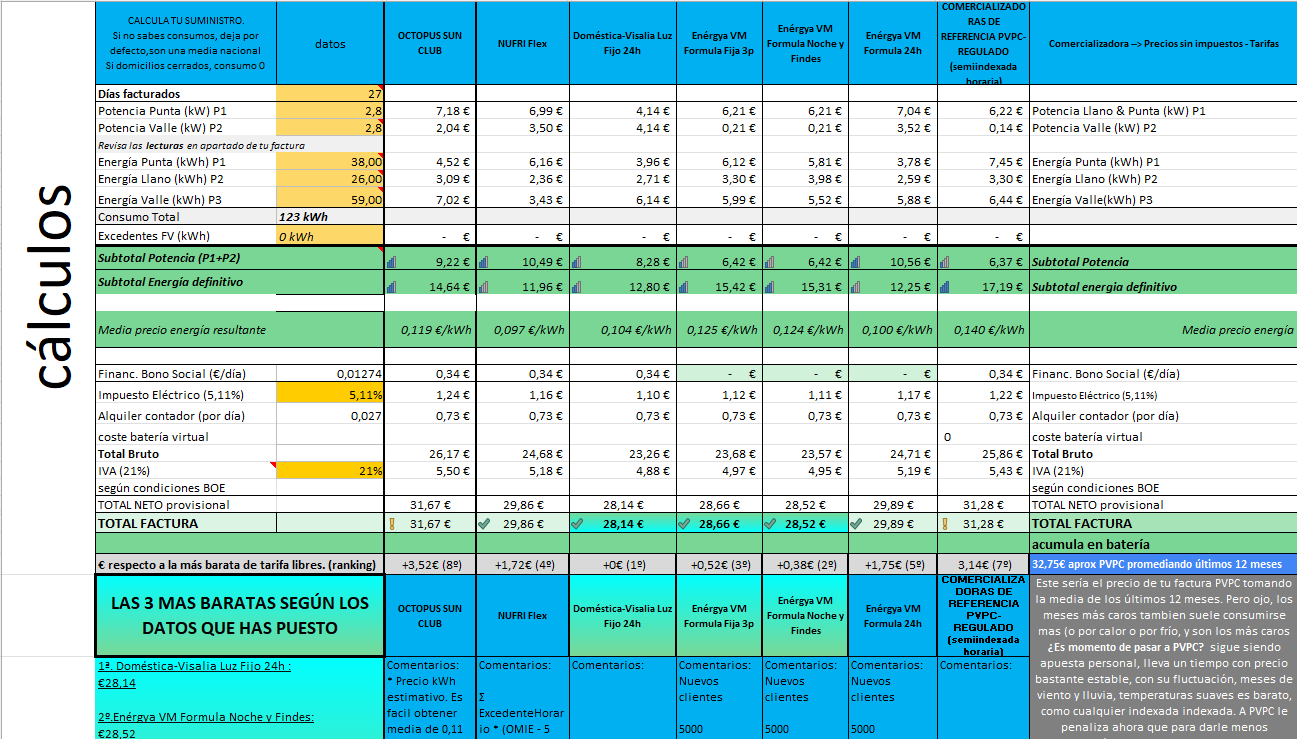Select average price '0,119 €/kWh'
Screen dimensions: 1297x739
coord(431,329)
